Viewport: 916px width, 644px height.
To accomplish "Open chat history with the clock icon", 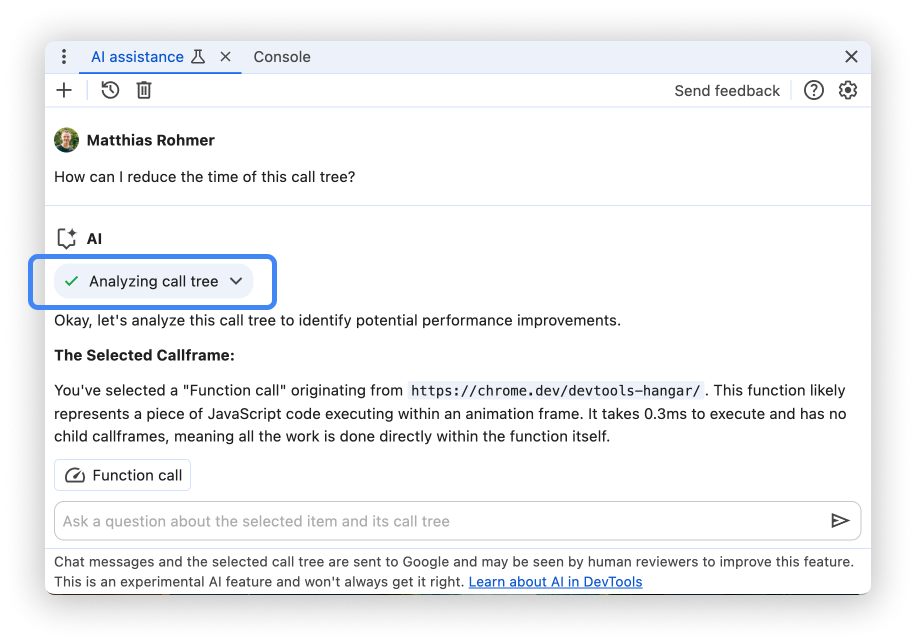I will point(108,90).
